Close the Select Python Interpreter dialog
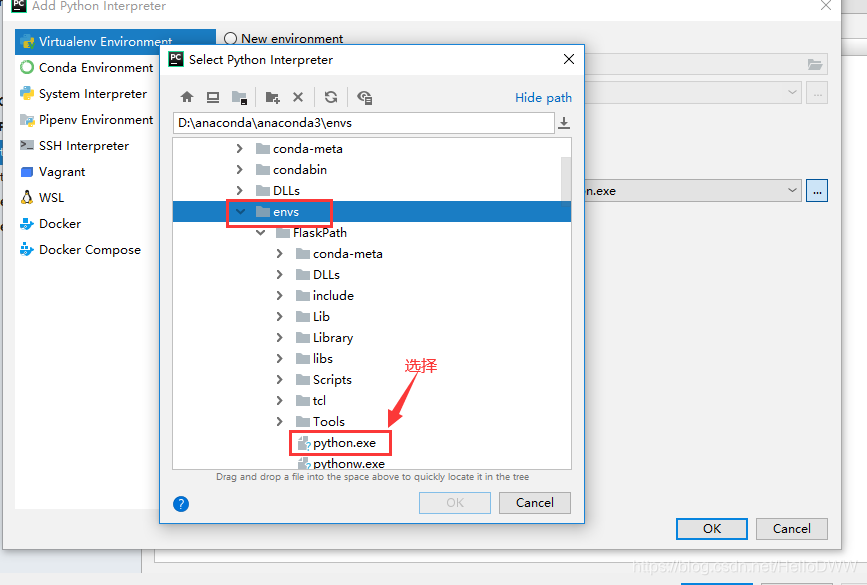Screen dimensions: 867x585 pyautogui.click(x=569, y=59)
